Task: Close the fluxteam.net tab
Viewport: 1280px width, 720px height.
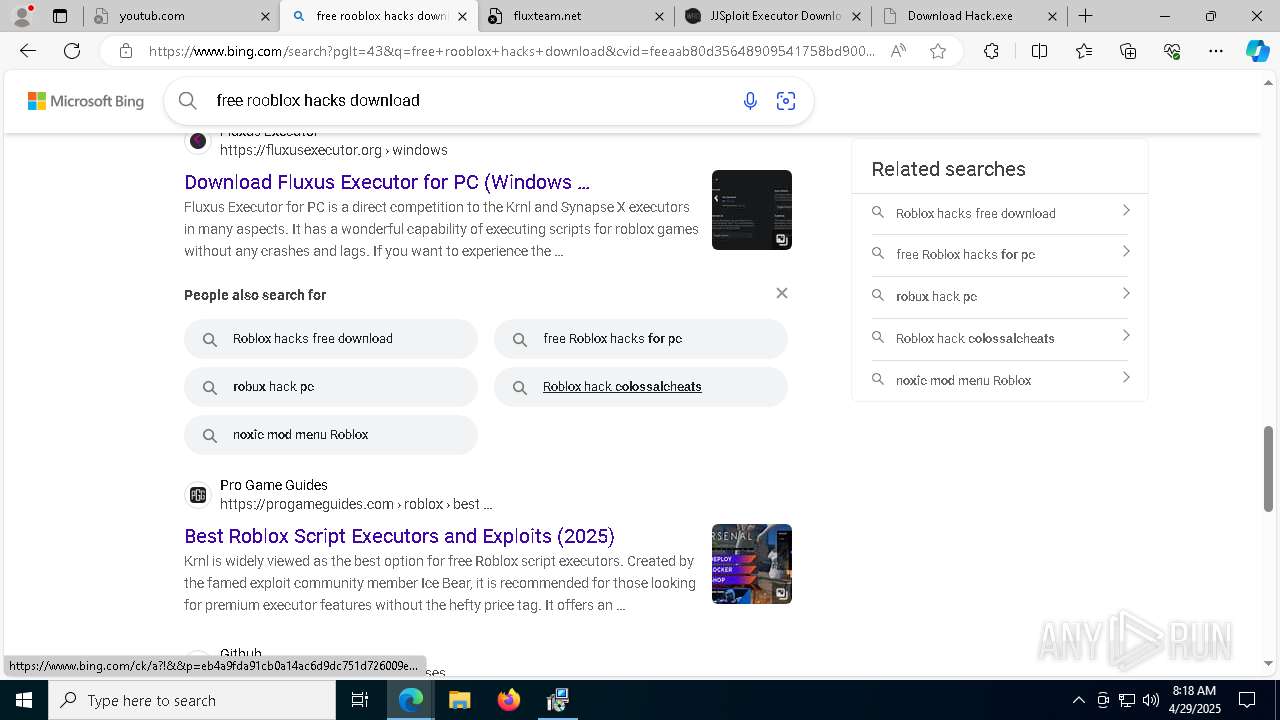Action: pos(659,16)
